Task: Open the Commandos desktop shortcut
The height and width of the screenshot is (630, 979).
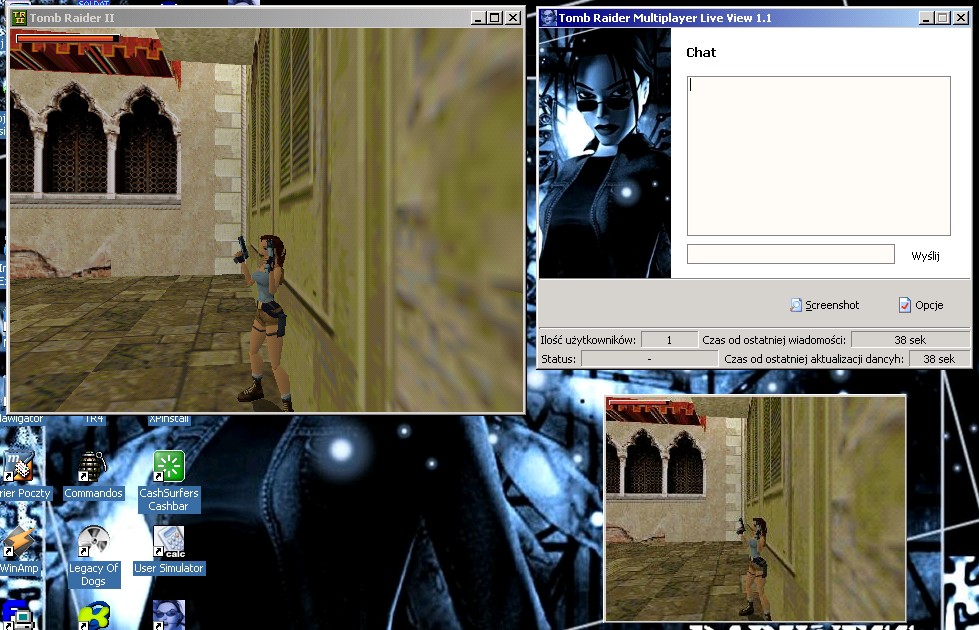Action: 93,475
